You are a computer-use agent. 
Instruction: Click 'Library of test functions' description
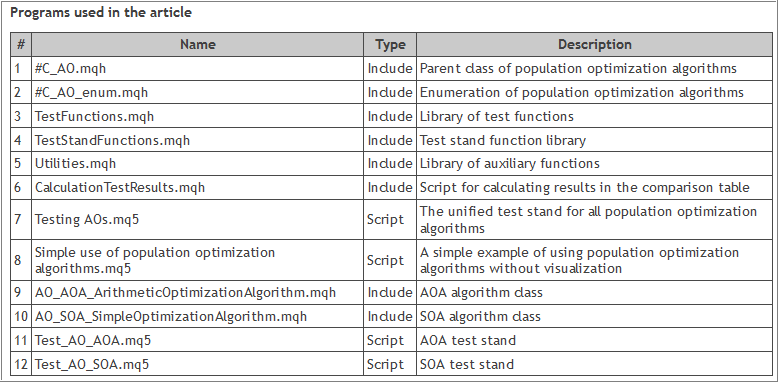coord(497,116)
